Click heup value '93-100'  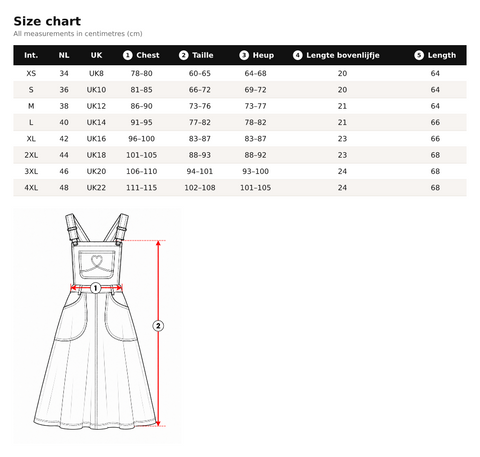point(255,171)
